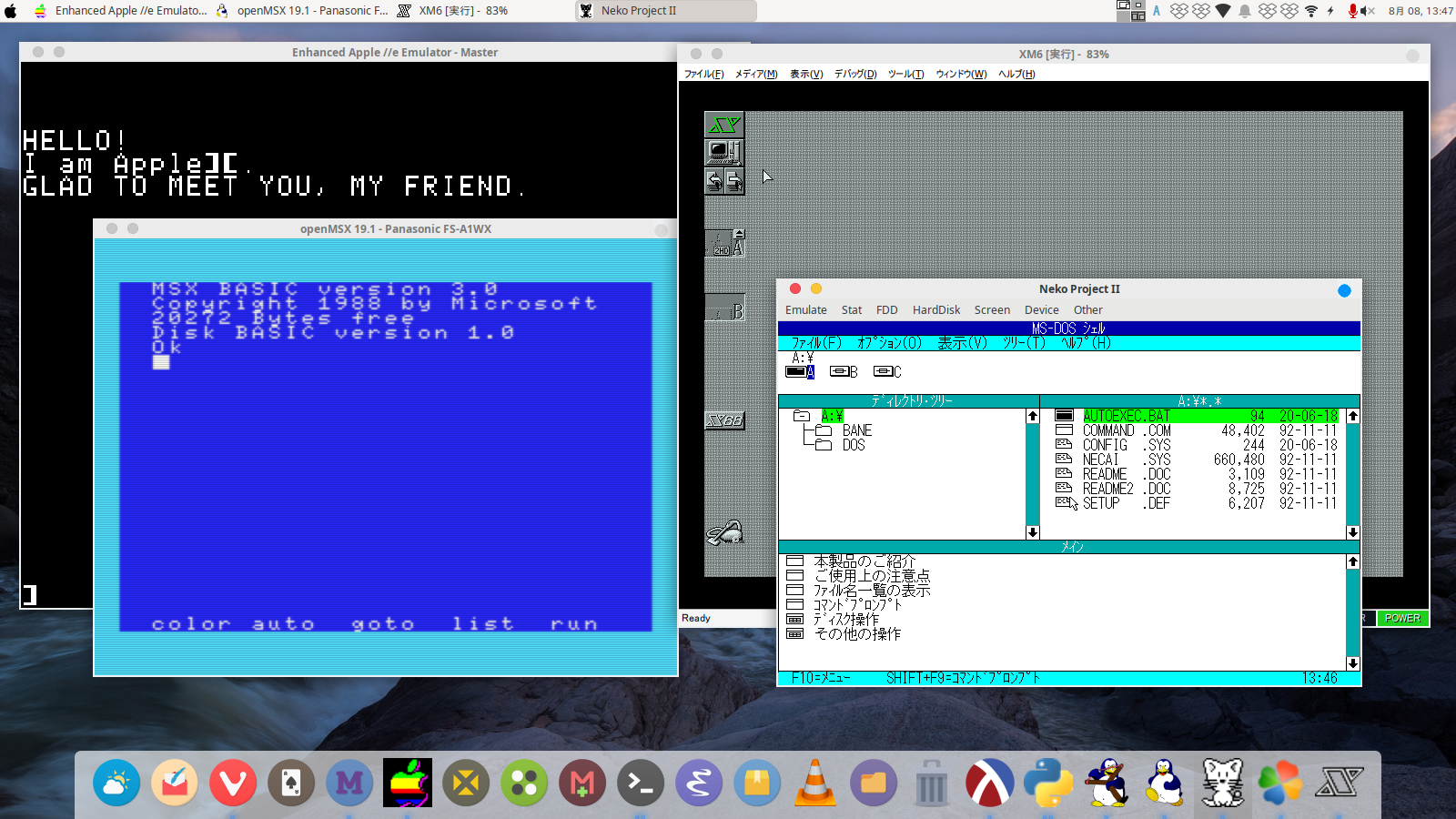1456x819 pixels.
Task: Click the Neko cat icon in dock
Action: 1223,783
